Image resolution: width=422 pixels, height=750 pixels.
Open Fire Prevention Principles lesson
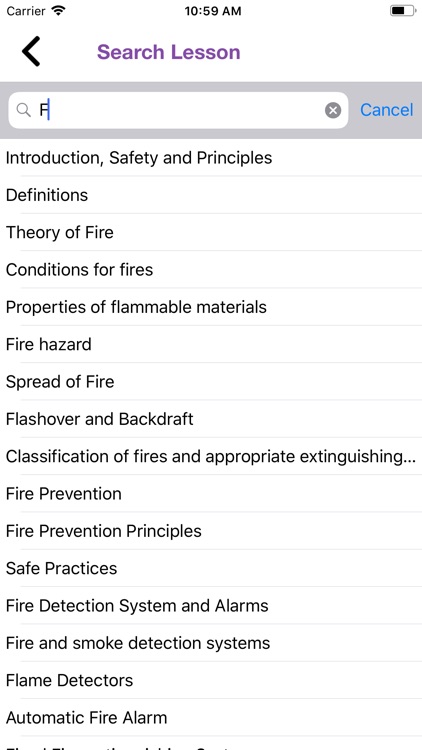[x=211, y=531]
